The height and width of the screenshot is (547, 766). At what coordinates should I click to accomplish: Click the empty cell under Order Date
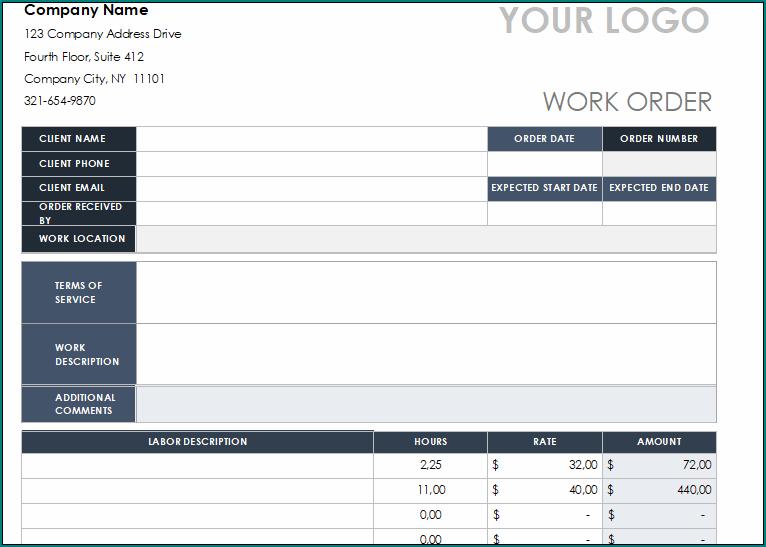[x=545, y=164]
